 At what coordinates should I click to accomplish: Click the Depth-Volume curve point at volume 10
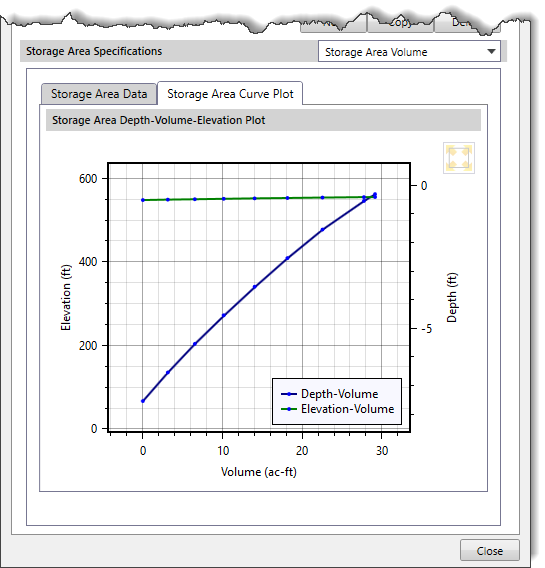(x=224, y=316)
